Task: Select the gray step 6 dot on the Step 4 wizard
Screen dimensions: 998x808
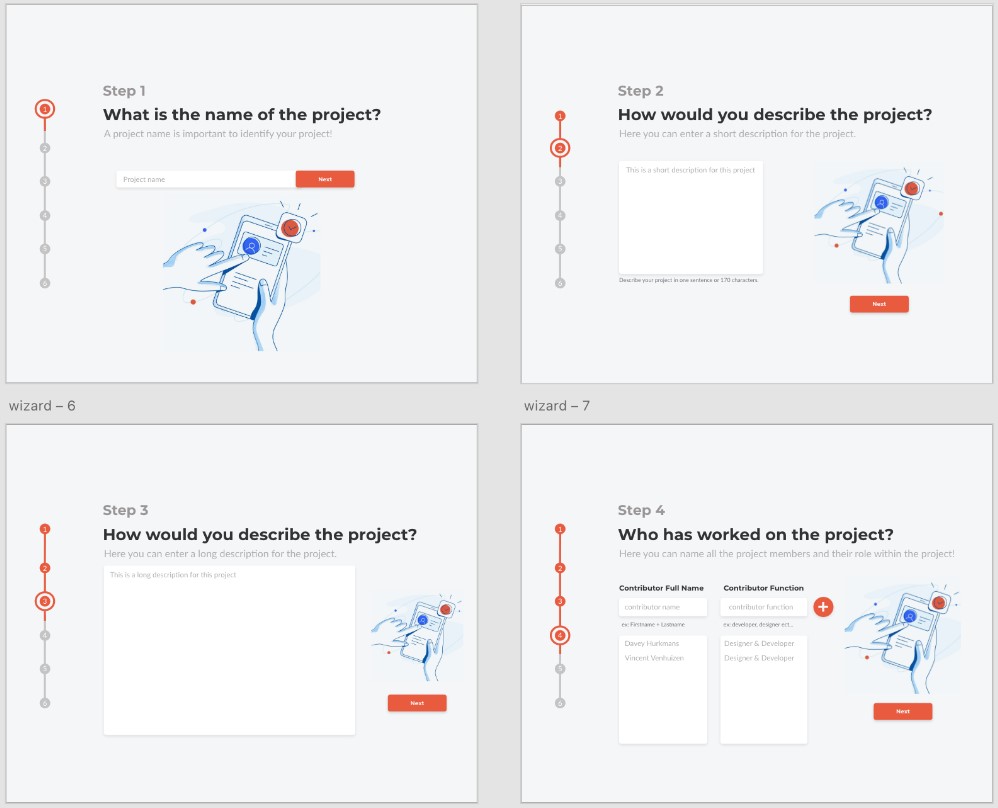Action: coord(560,704)
